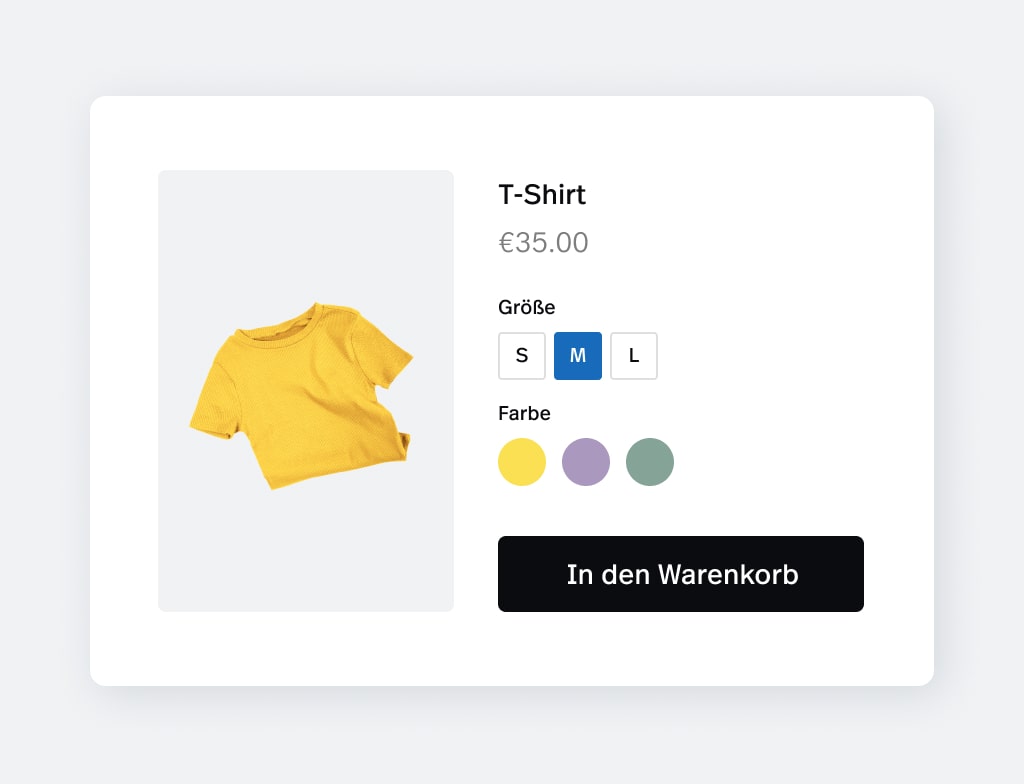1024x784 pixels.
Task: Set the shirt color to lavender
Action: click(586, 462)
